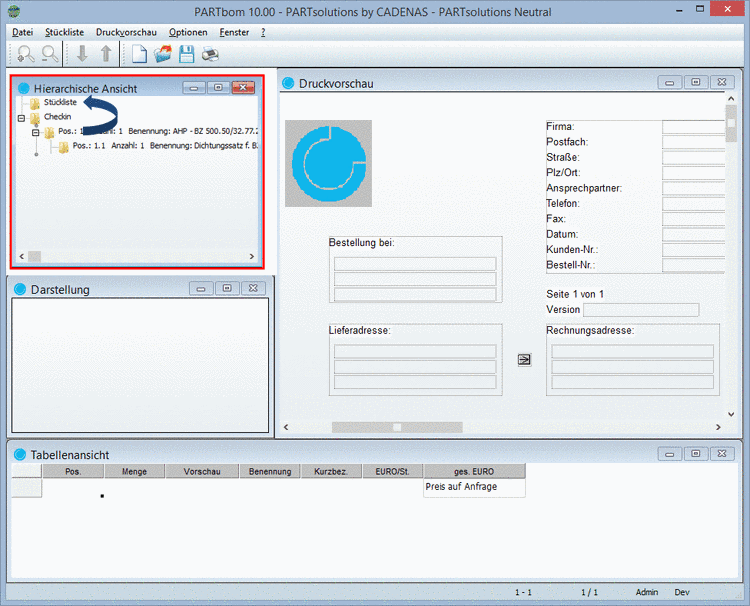Maximize the Druckvorschau panel

pyautogui.click(x=696, y=82)
